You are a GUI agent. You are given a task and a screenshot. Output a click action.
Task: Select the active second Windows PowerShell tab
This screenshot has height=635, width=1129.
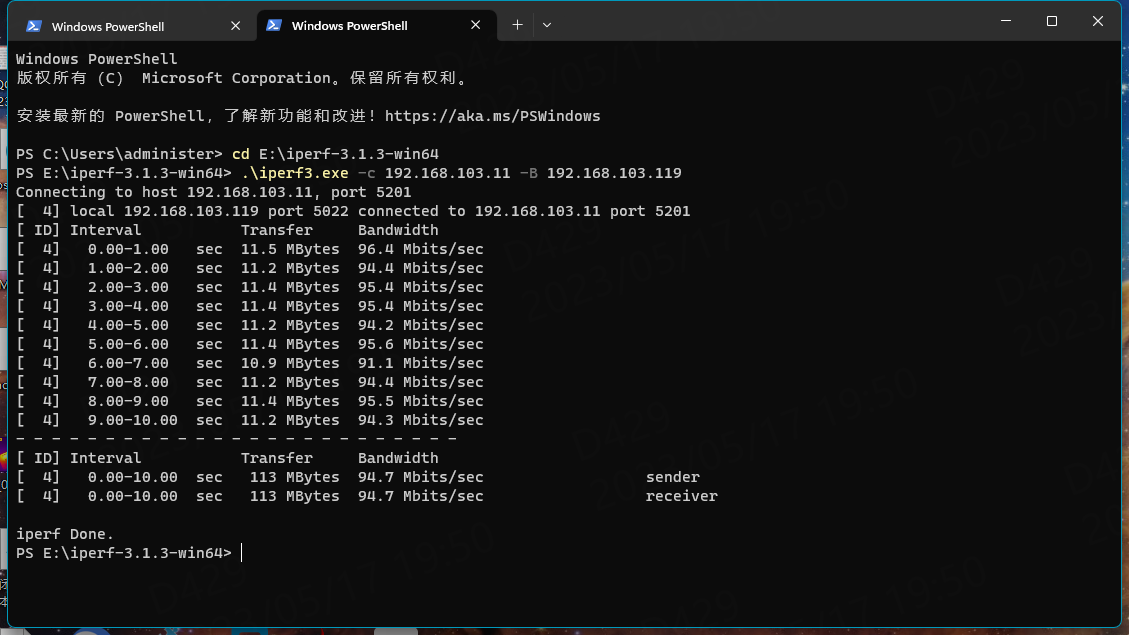point(376,25)
